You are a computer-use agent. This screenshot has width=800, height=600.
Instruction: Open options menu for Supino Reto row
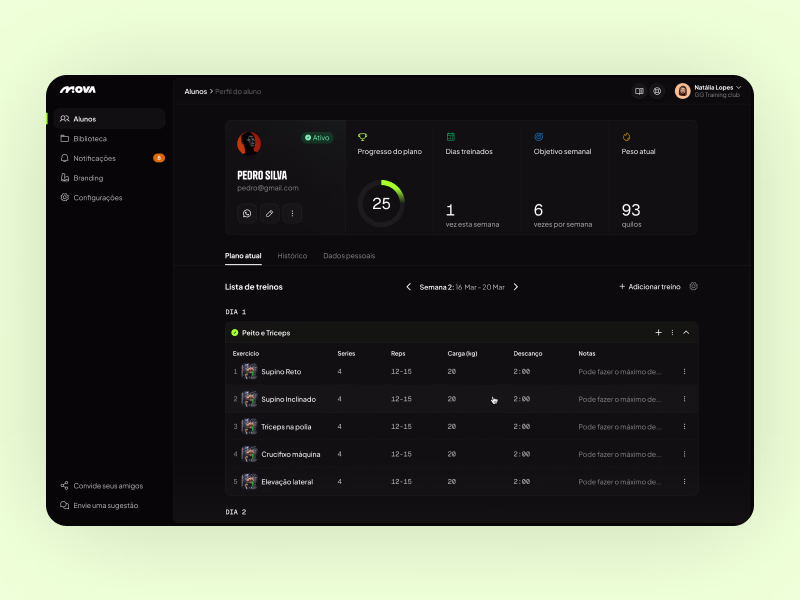pyautogui.click(x=684, y=371)
